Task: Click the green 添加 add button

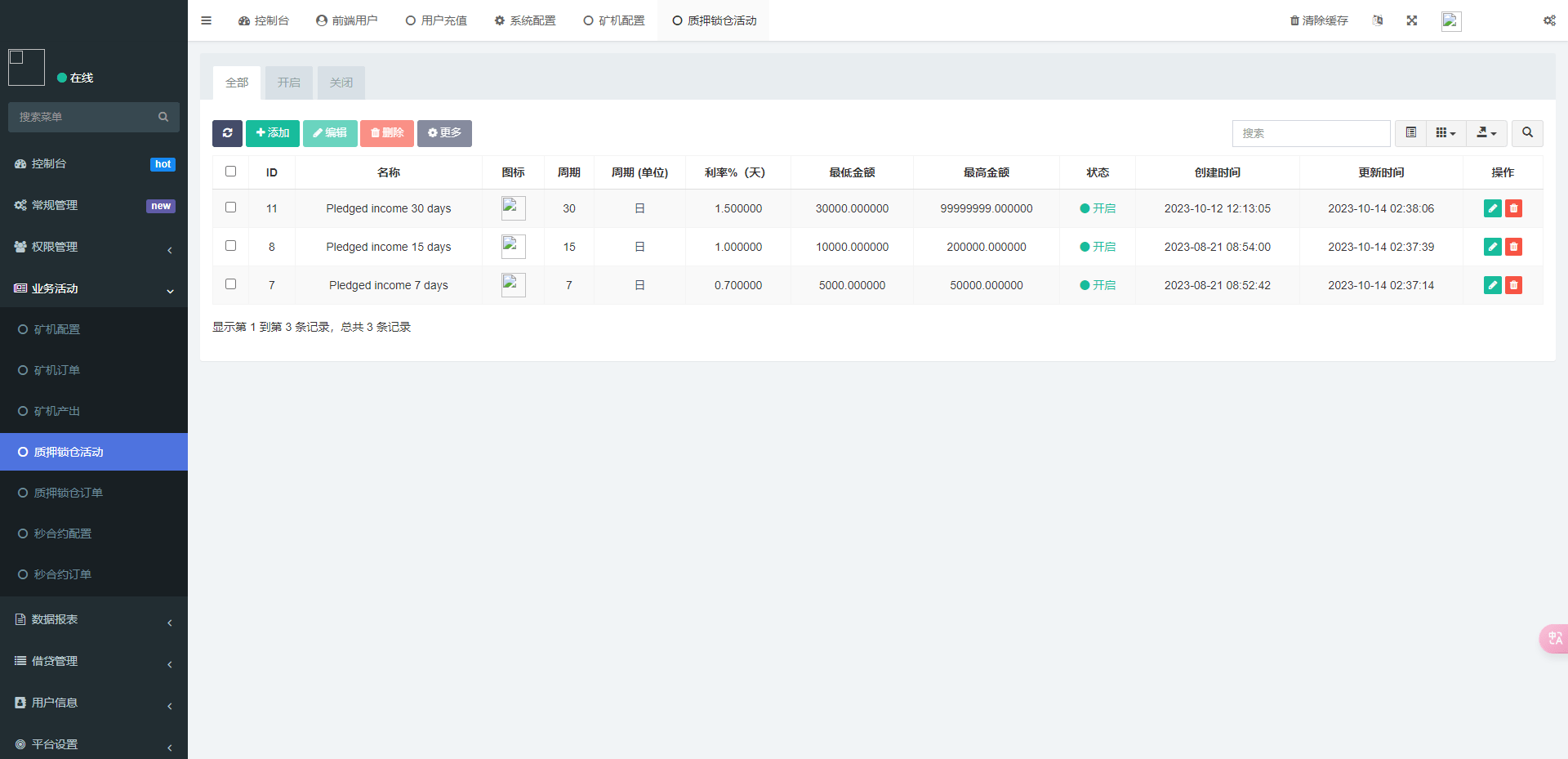Action: pyautogui.click(x=273, y=133)
